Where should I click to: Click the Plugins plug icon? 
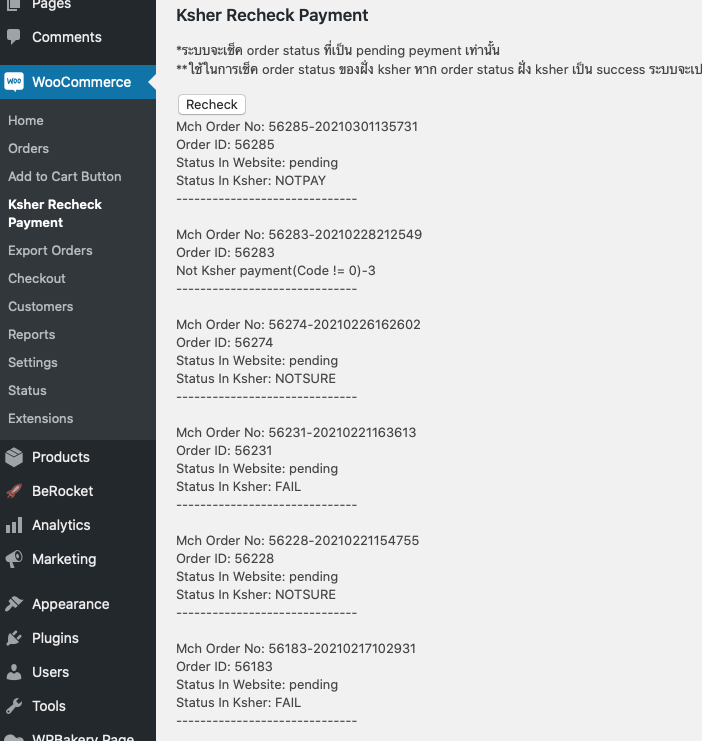click(14, 638)
